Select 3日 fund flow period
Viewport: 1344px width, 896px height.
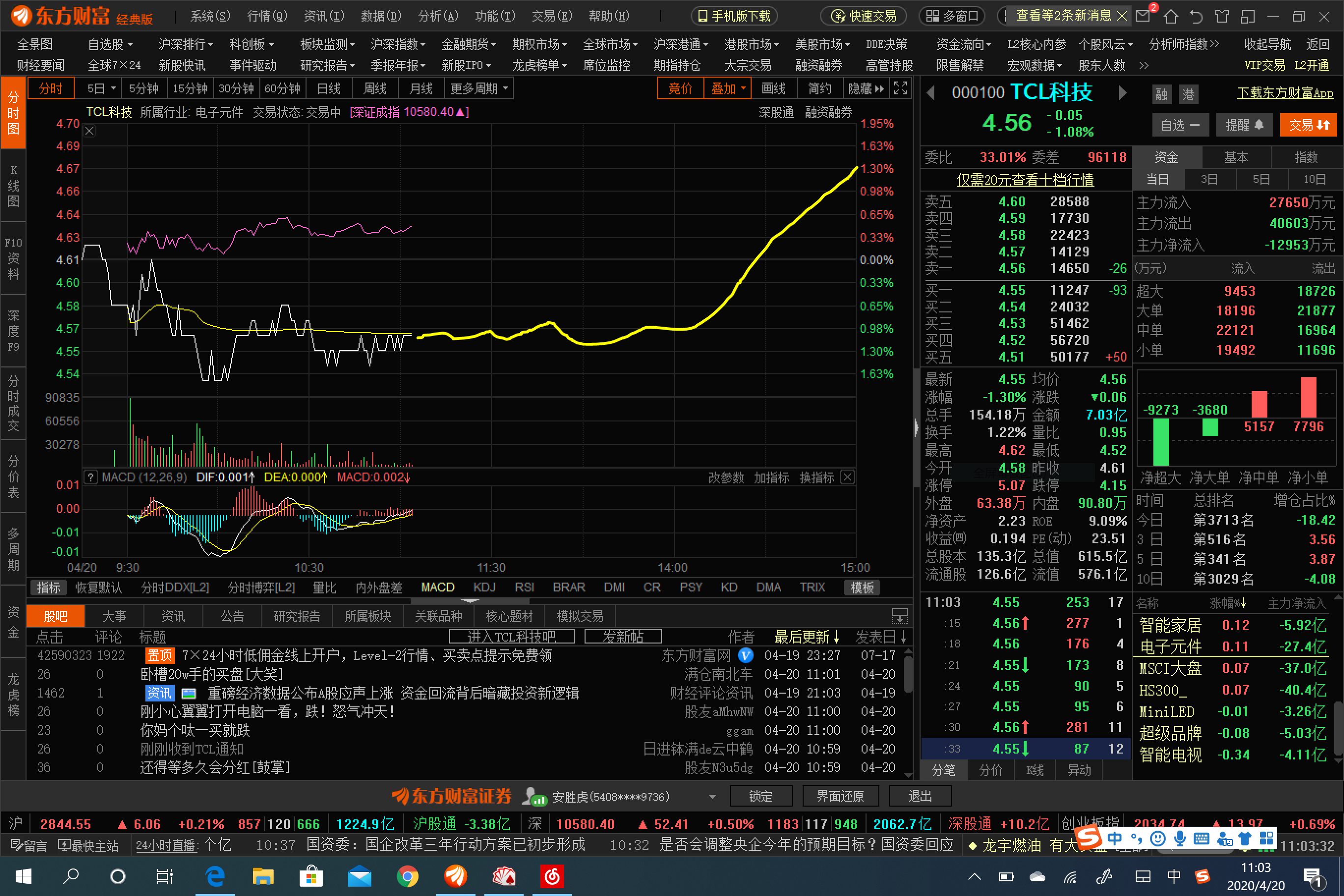[x=1209, y=179]
